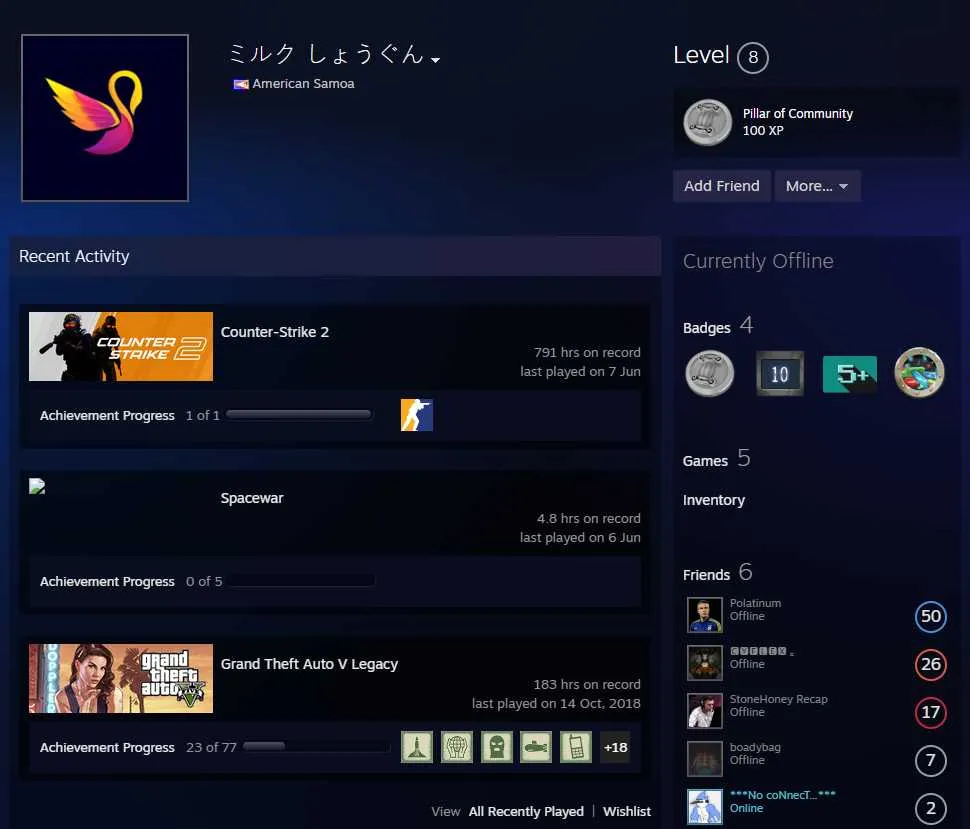This screenshot has width=970, height=829.
Task: Open the Wishlist link
Action: pos(626,811)
